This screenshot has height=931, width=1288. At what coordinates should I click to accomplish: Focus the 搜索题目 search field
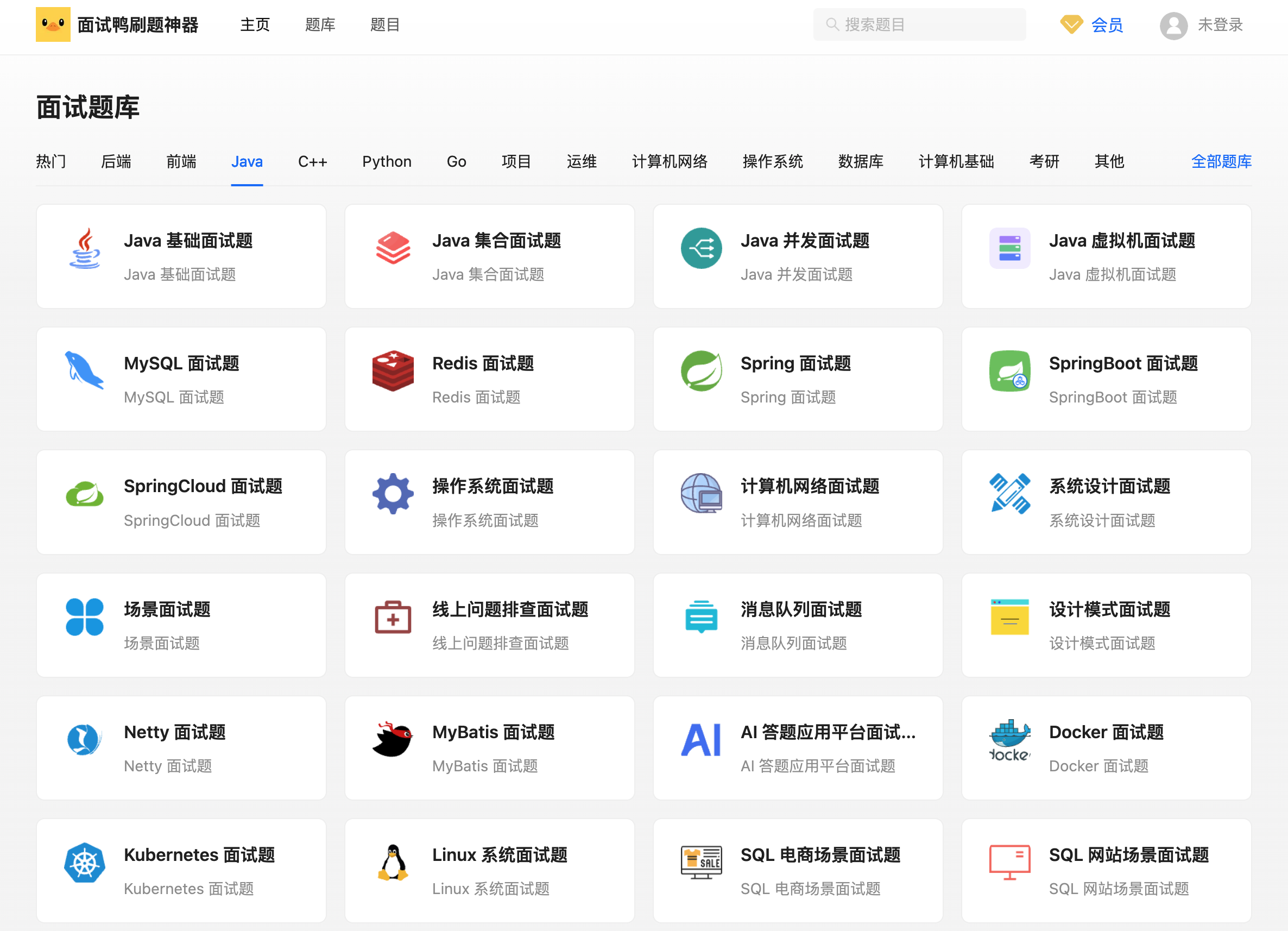click(919, 24)
